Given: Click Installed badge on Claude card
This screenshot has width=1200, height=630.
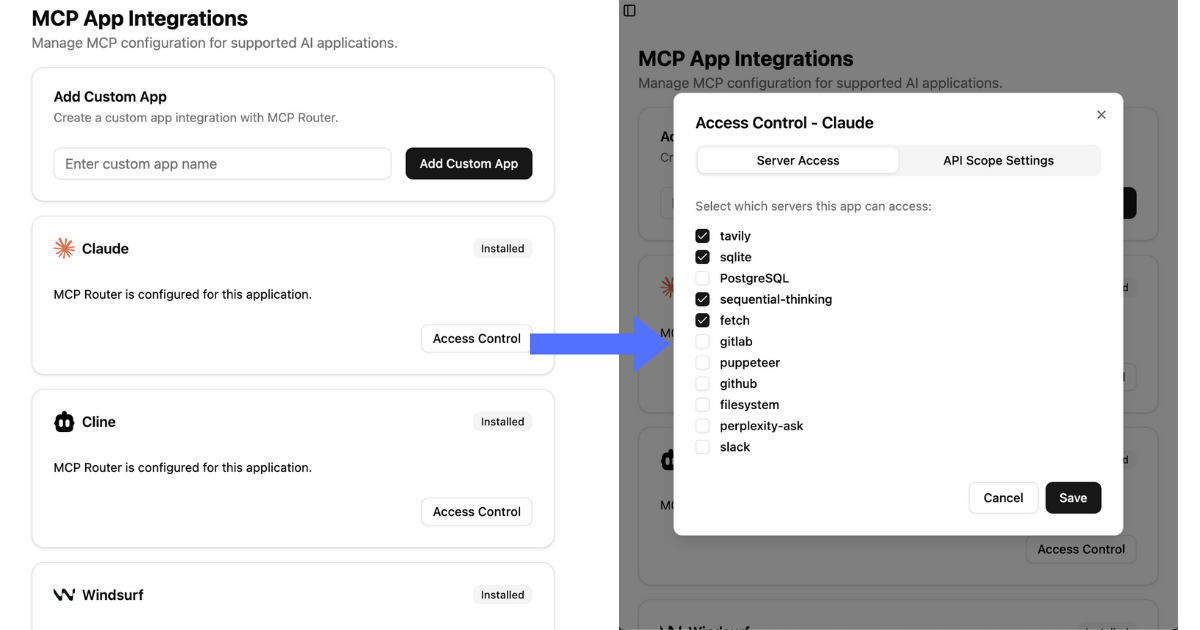Looking at the screenshot, I should (x=502, y=248).
